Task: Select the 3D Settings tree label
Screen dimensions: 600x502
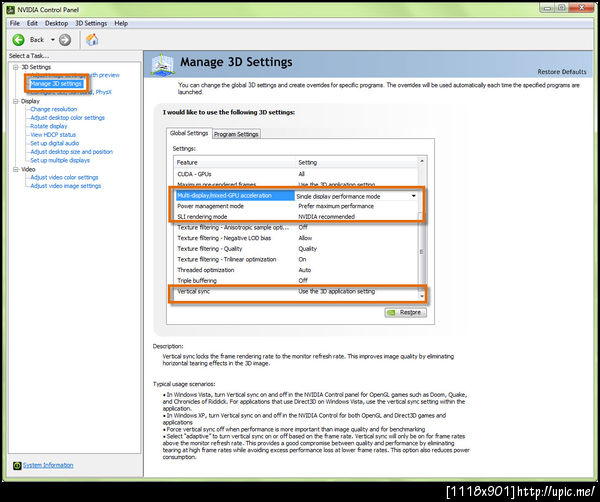Action: [36, 67]
